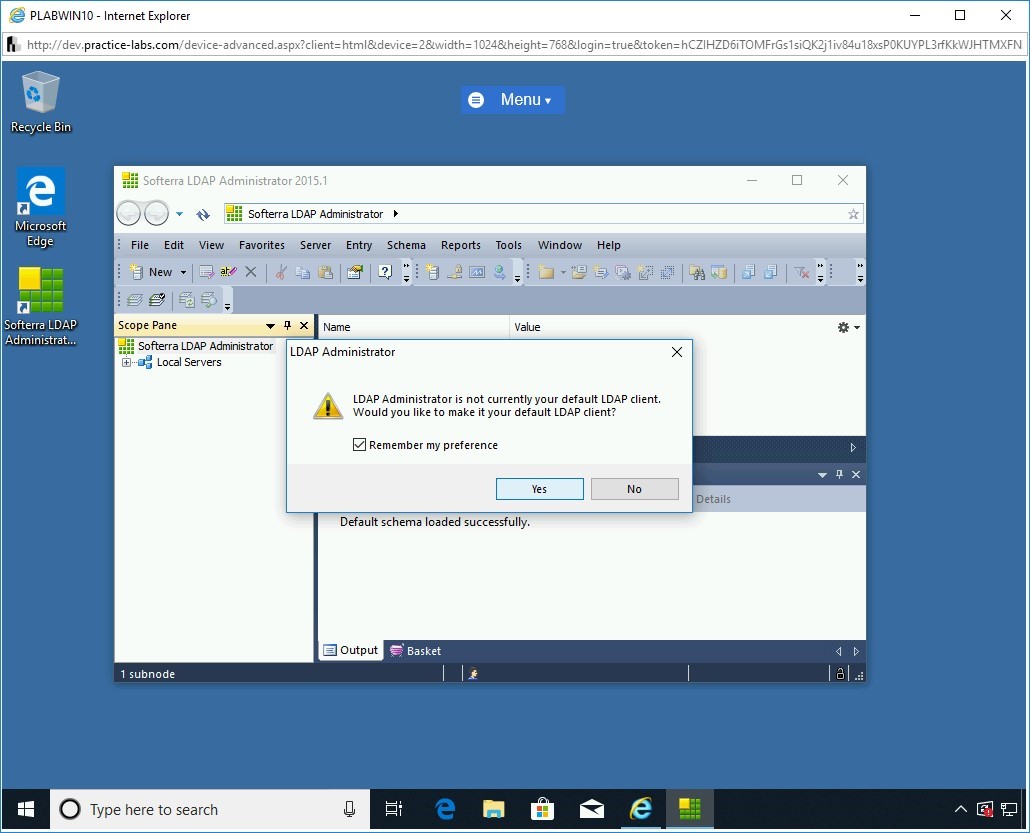Open the Schema menu
Screen dimensions: 1030x833
click(406, 245)
